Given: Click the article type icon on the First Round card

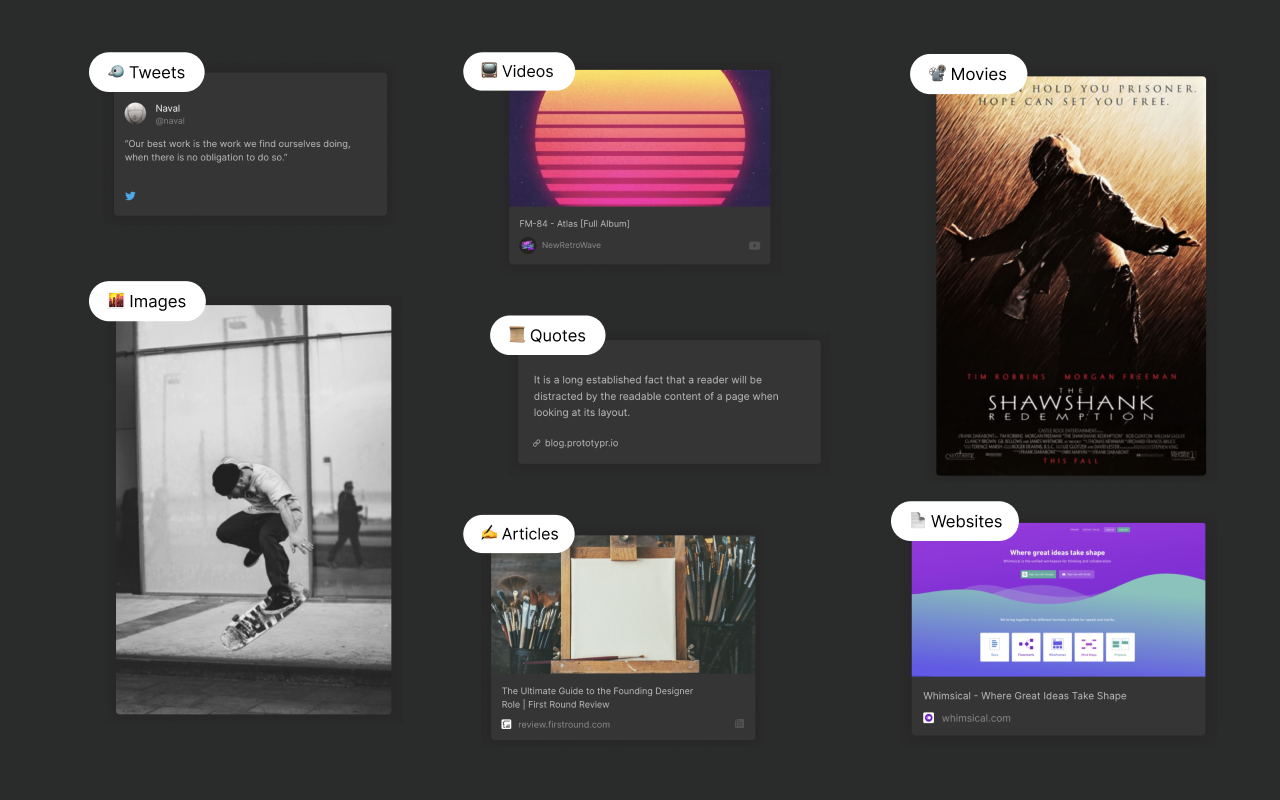Looking at the screenshot, I should pyautogui.click(x=739, y=723).
